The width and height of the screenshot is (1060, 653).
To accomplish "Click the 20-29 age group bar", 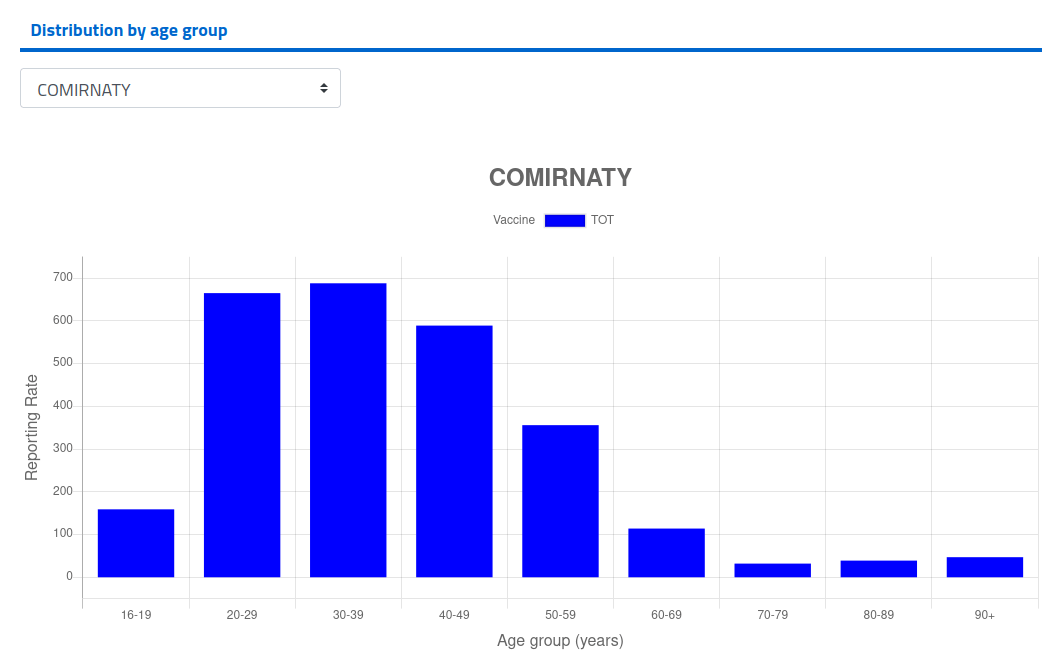I will coord(242,435).
